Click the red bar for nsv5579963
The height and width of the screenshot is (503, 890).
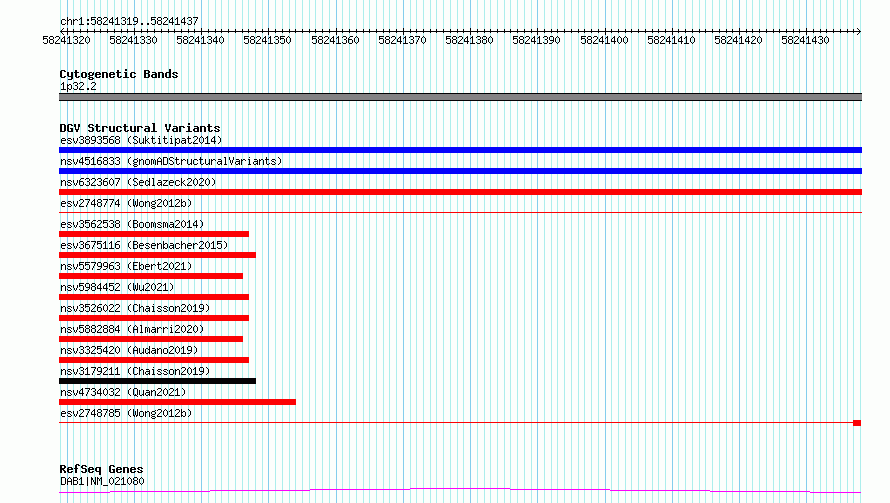pos(151,276)
